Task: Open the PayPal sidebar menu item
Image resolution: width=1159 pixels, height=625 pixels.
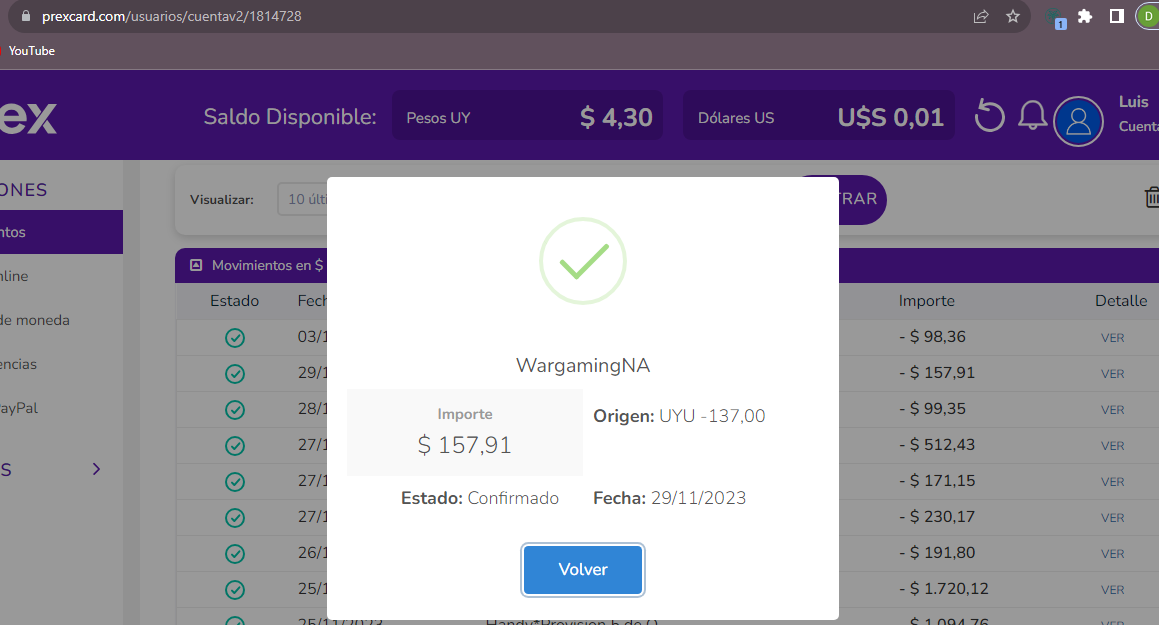Action: (x=19, y=408)
